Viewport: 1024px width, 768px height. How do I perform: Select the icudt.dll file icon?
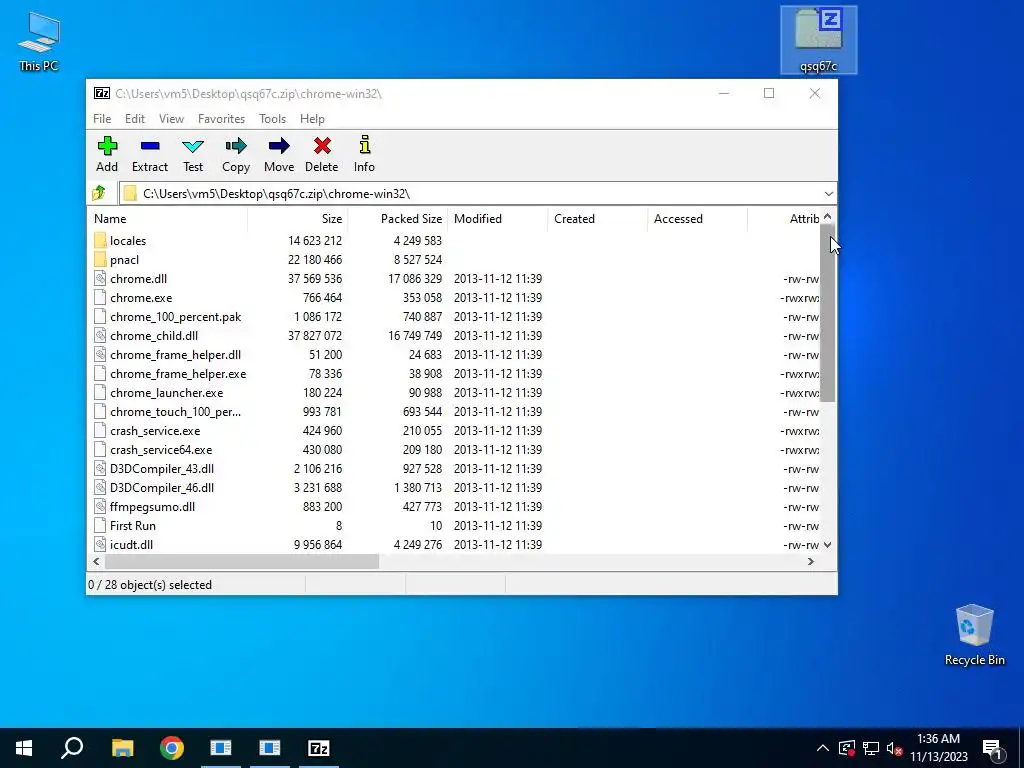(x=100, y=544)
